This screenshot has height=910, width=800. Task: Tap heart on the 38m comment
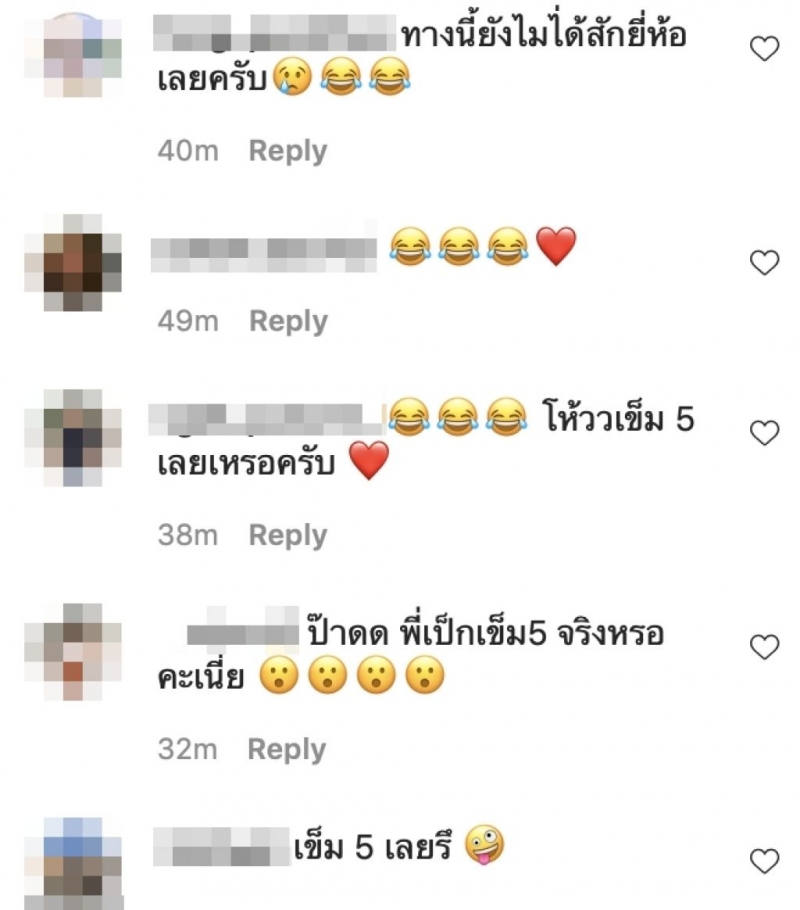tap(765, 433)
